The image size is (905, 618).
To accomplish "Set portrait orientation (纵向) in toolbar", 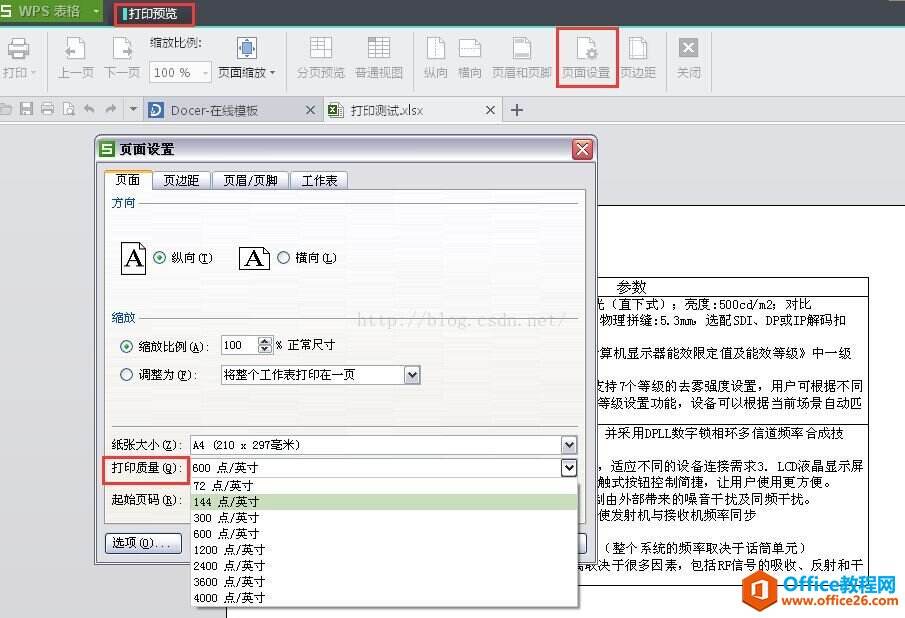I will pos(435,58).
